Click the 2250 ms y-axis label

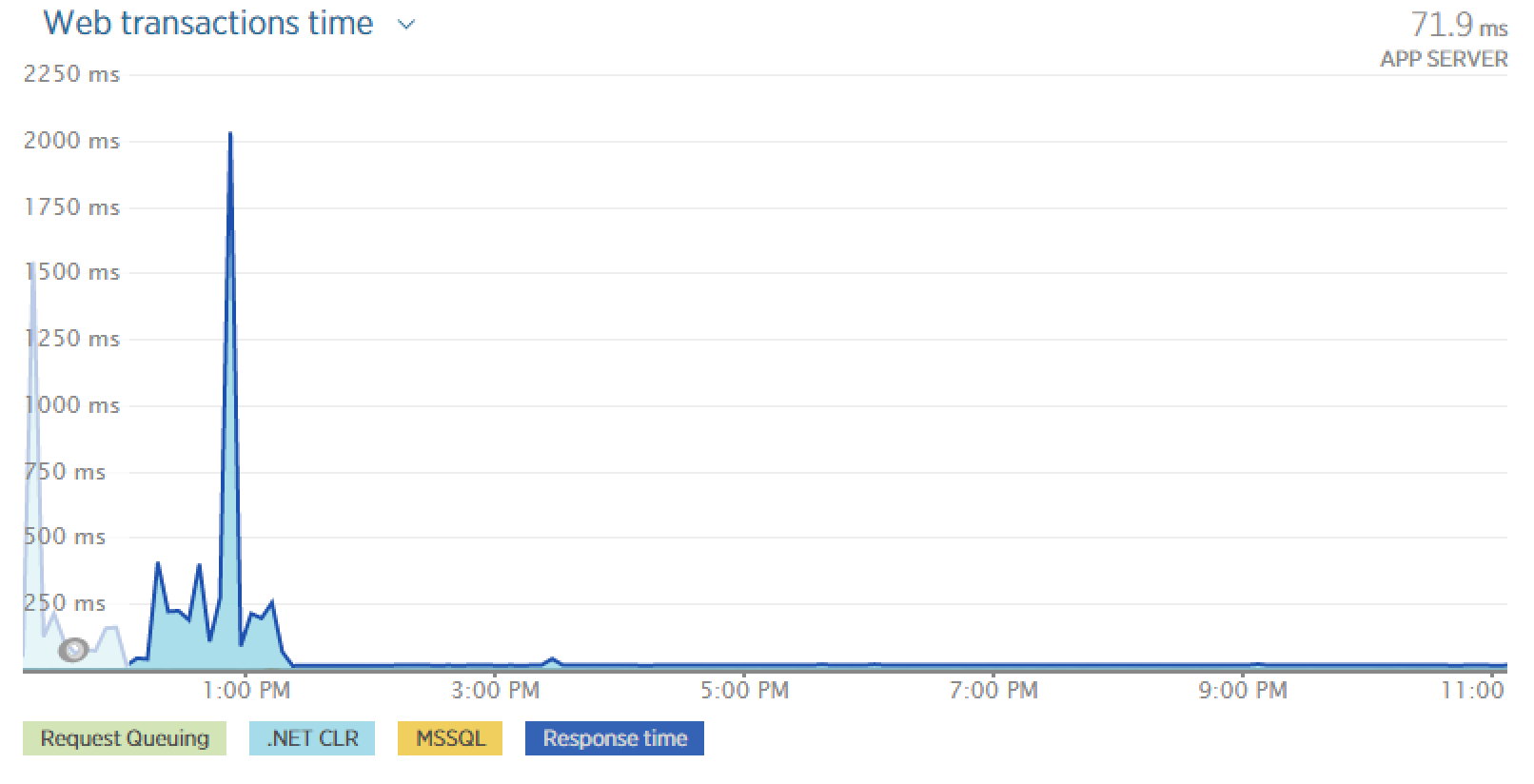(71, 74)
